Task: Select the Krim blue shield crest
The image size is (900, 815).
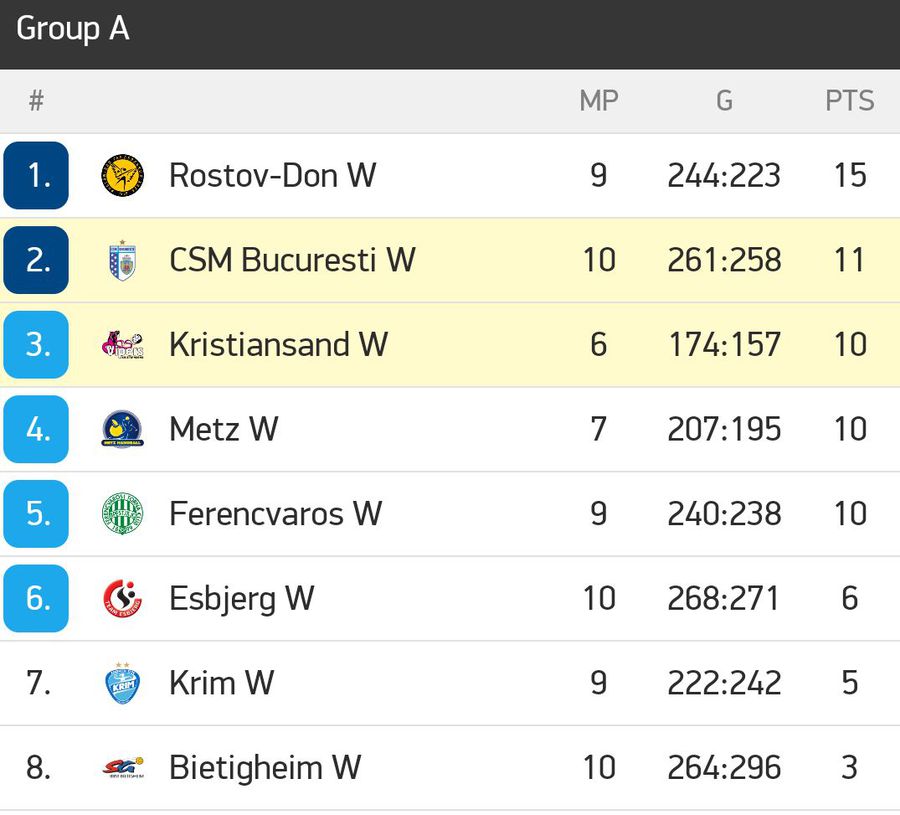Action: click(122, 683)
